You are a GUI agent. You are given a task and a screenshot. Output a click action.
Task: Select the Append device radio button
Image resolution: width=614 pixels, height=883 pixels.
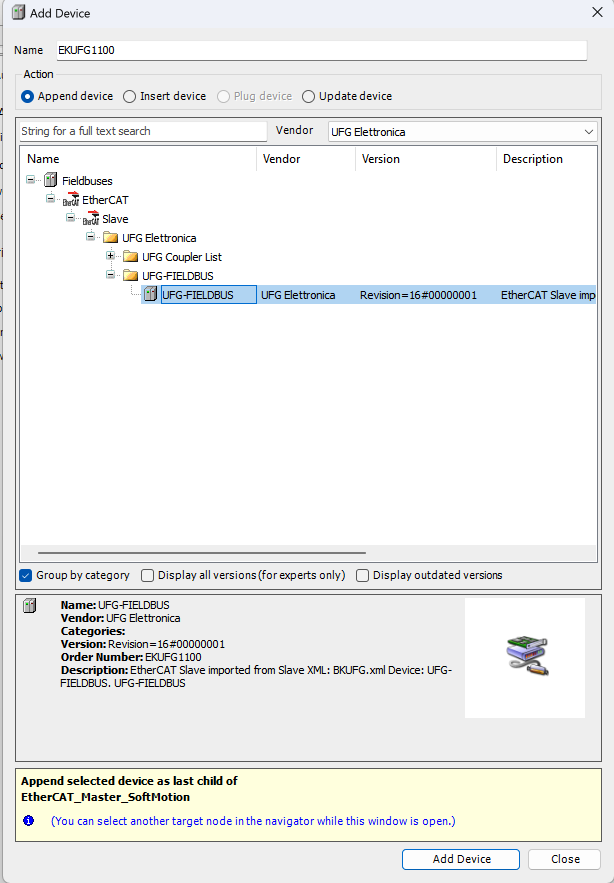coord(27,96)
